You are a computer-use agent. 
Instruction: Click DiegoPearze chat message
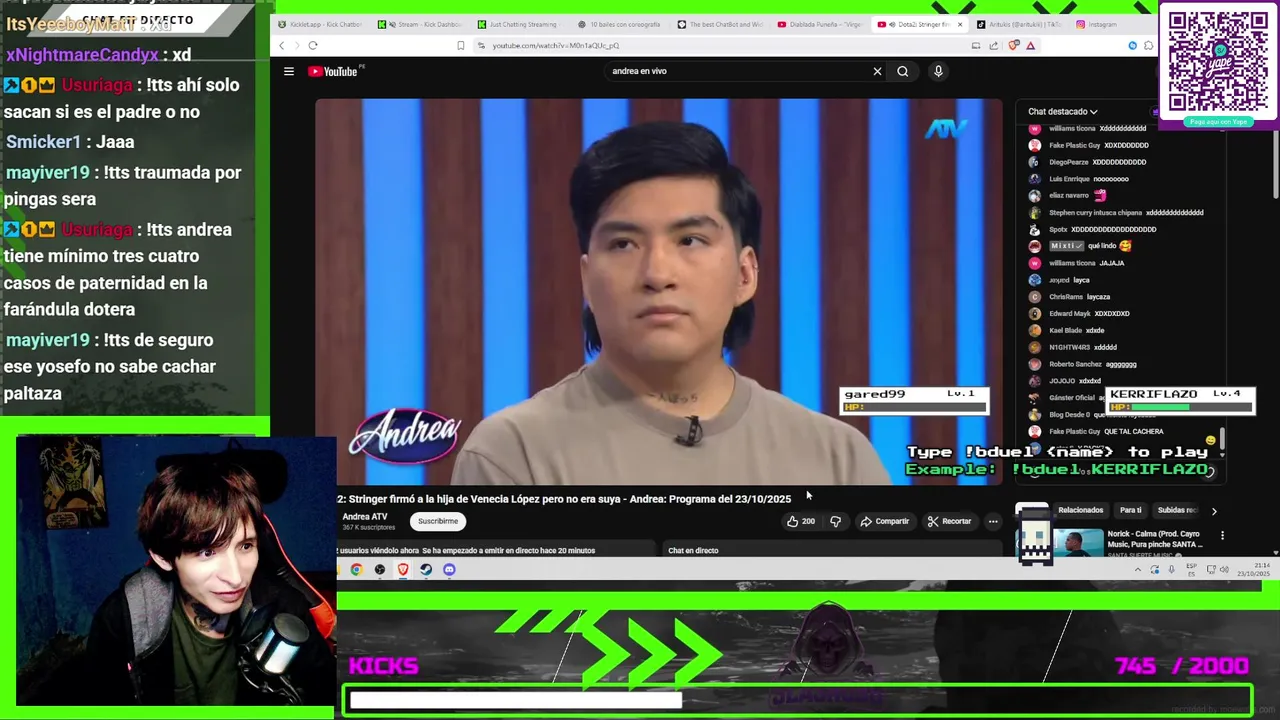(1088, 162)
